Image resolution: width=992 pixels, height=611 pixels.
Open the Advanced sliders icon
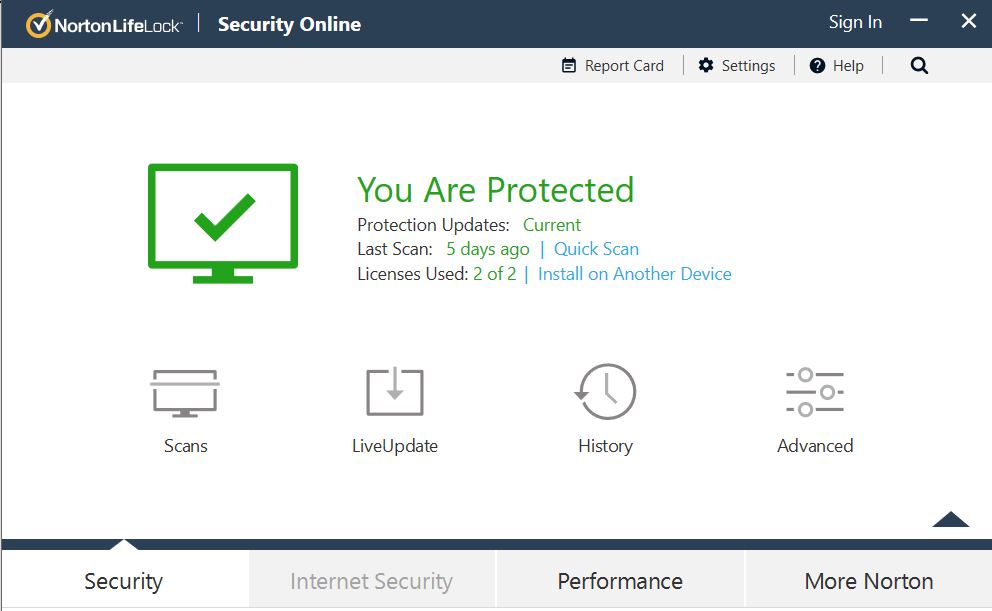[x=815, y=392]
